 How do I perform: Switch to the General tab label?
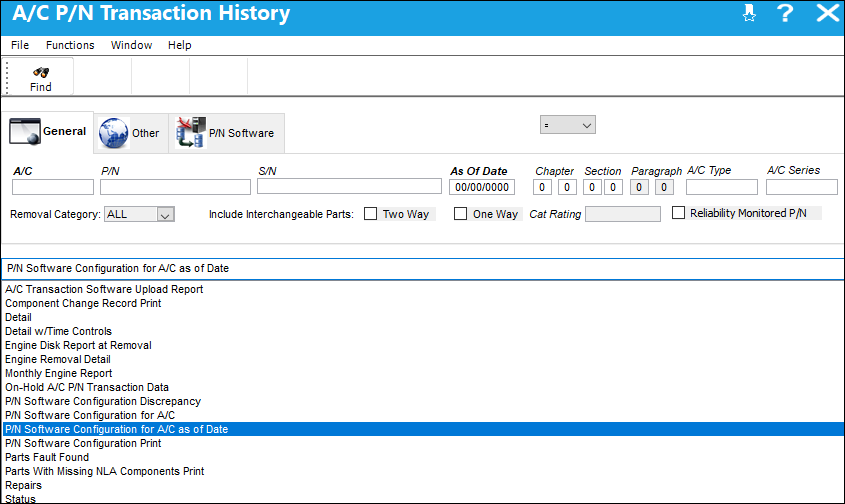click(64, 131)
